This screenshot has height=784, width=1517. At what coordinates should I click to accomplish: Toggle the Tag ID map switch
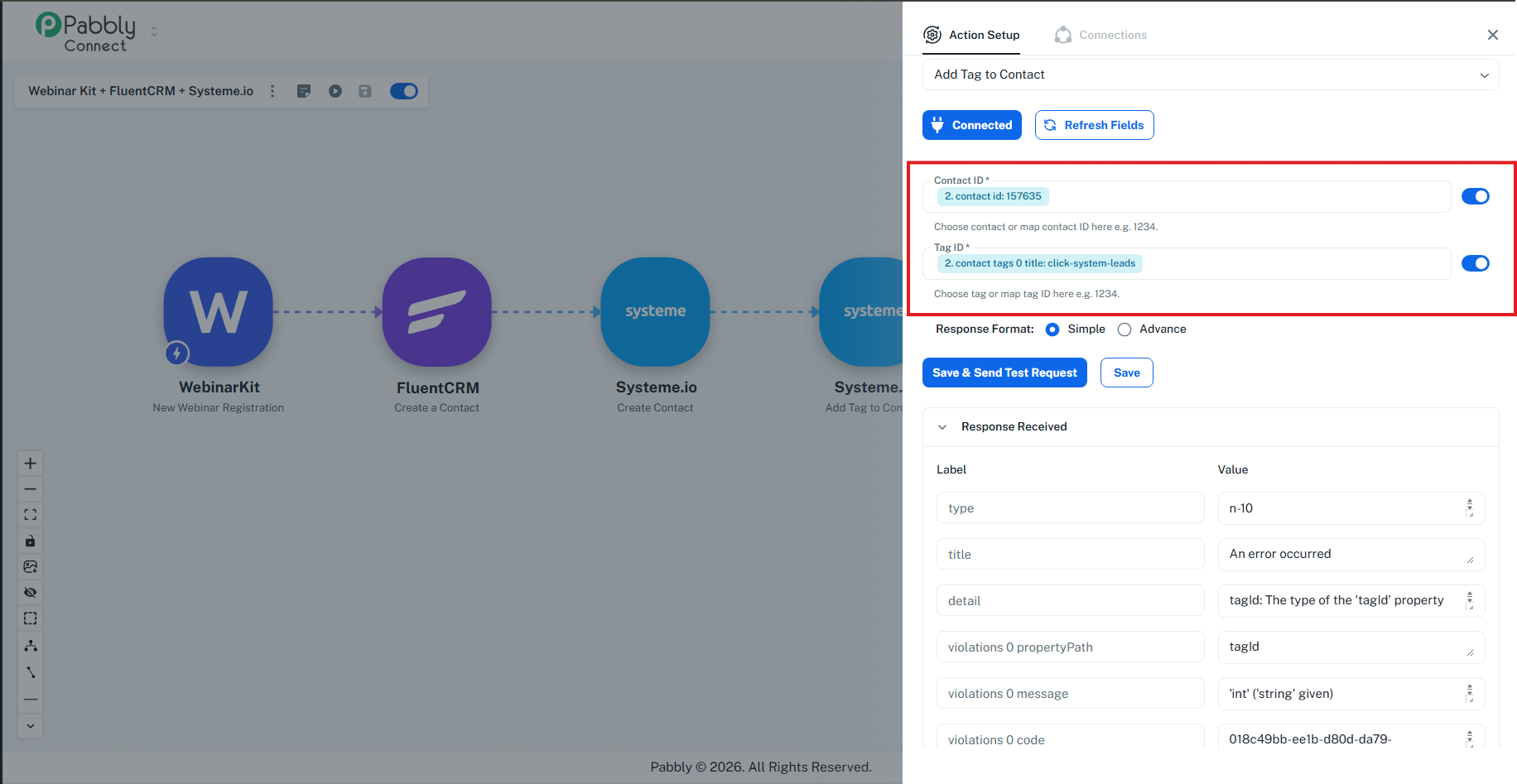pos(1476,263)
